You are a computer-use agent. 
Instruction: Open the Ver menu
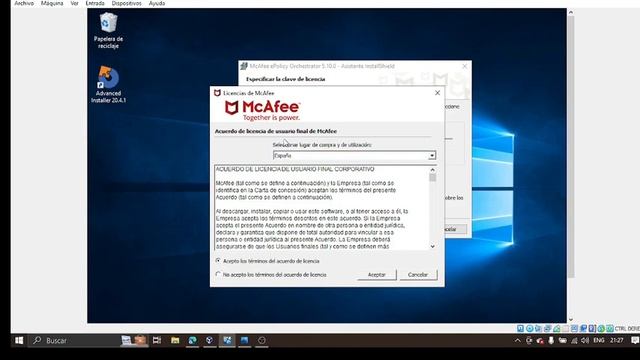[74, 3]
